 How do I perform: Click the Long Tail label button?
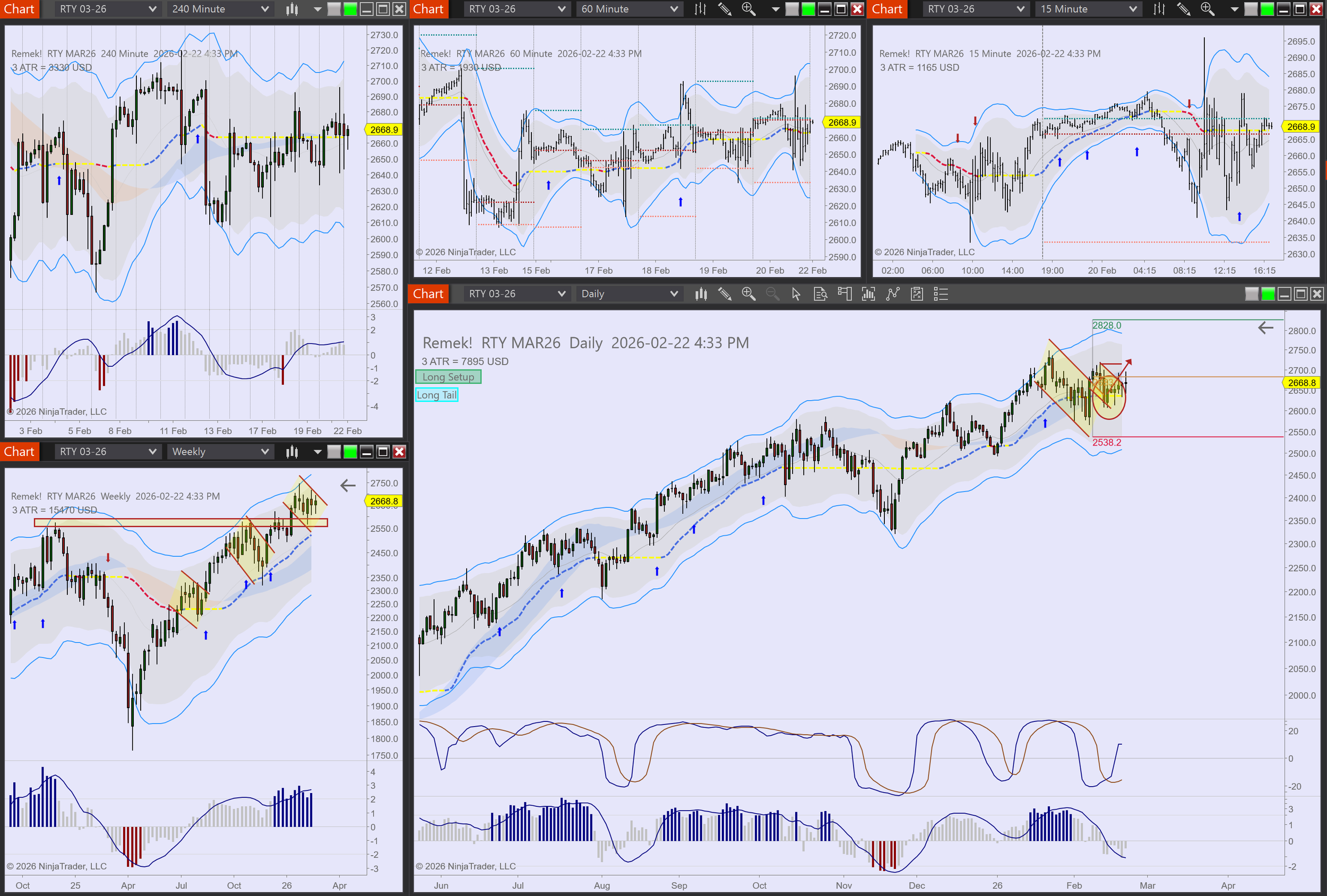[437, 395]
